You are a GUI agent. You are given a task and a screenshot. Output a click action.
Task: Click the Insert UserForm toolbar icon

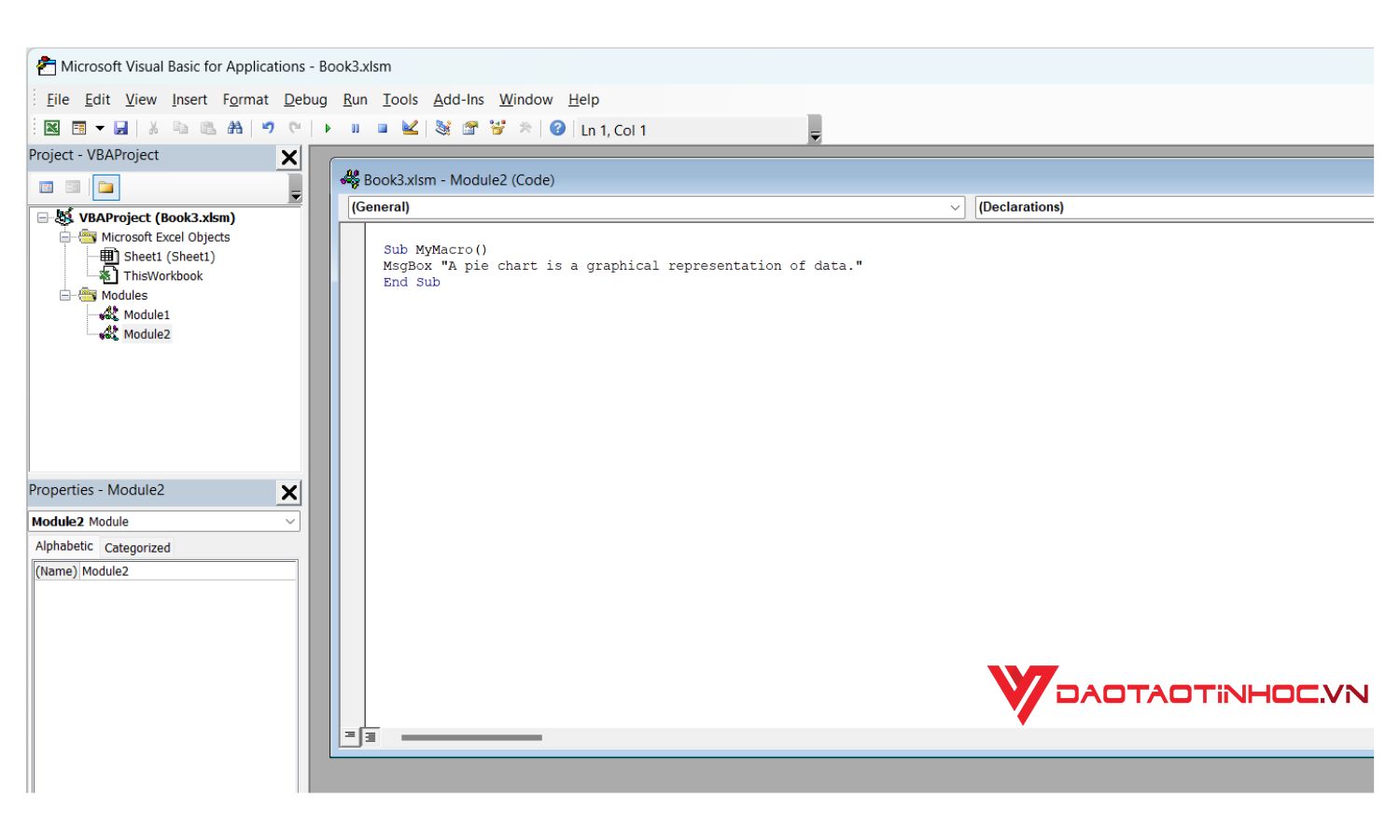tap(79, 128)
